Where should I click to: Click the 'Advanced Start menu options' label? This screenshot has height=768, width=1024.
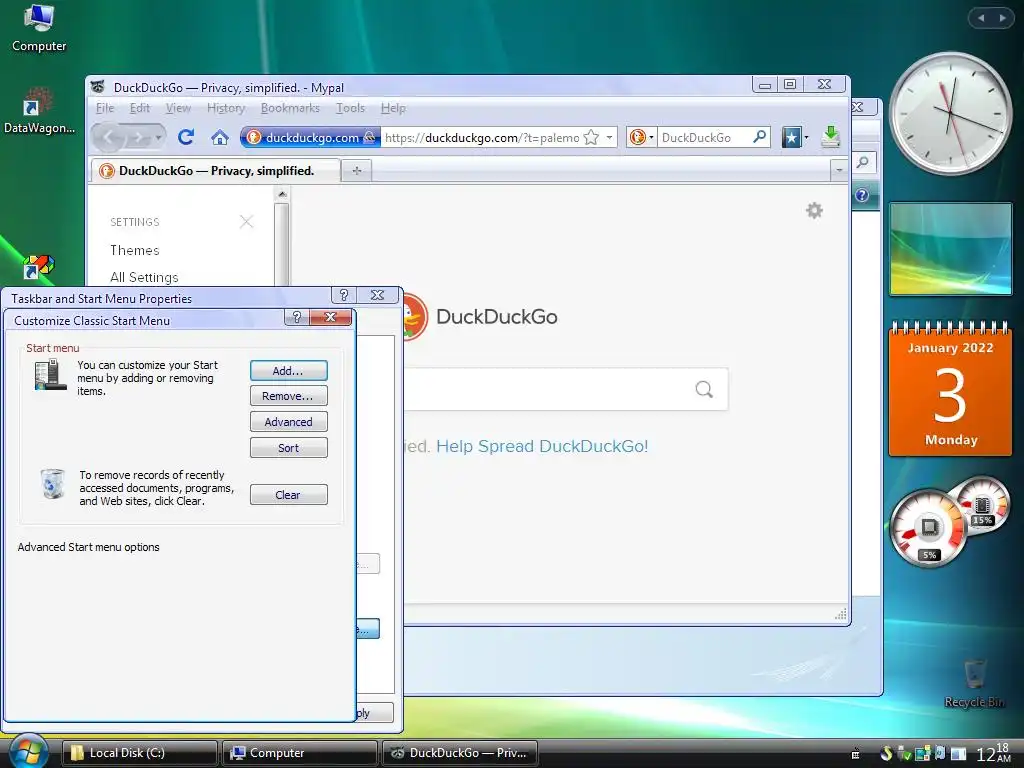88,547
